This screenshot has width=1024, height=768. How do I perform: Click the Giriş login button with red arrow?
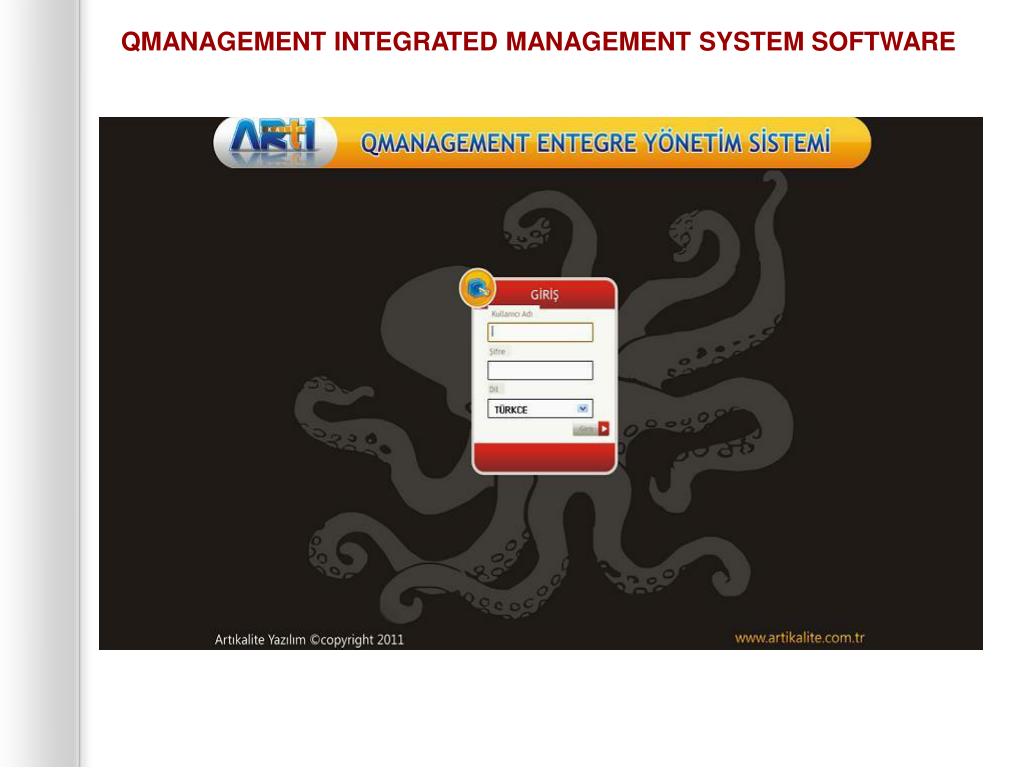pos(591,428)
